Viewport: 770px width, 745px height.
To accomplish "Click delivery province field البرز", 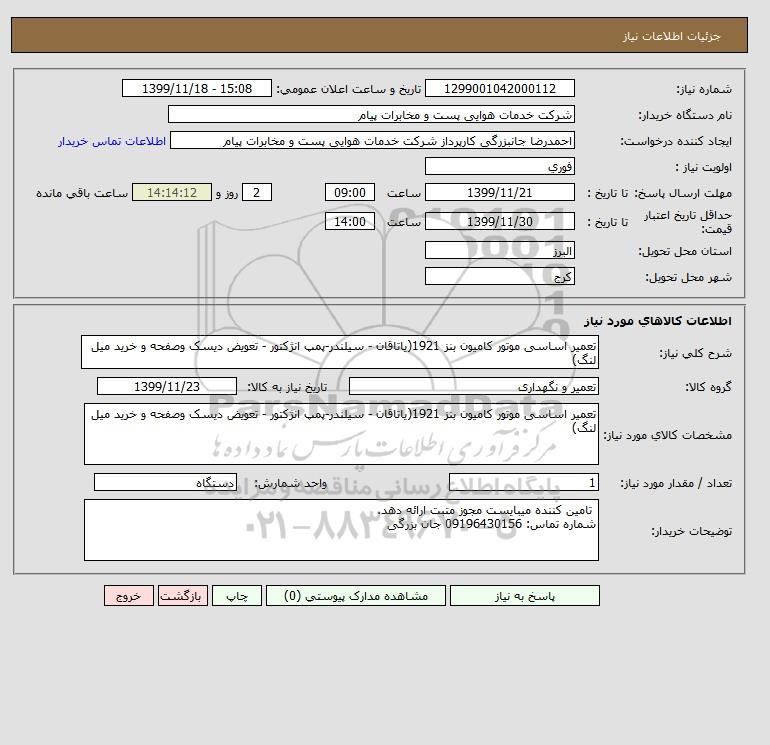I will click(x=499, y=250).
